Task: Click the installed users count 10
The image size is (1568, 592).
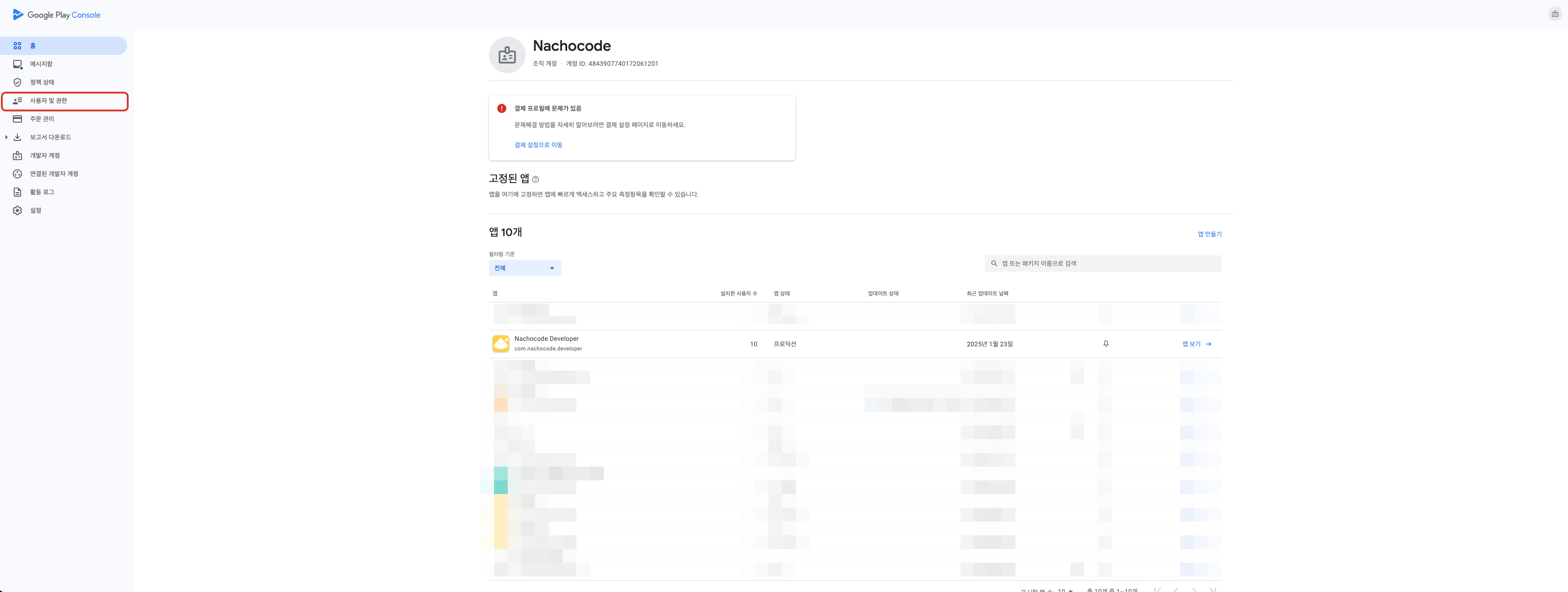Action: click(753, 344)
